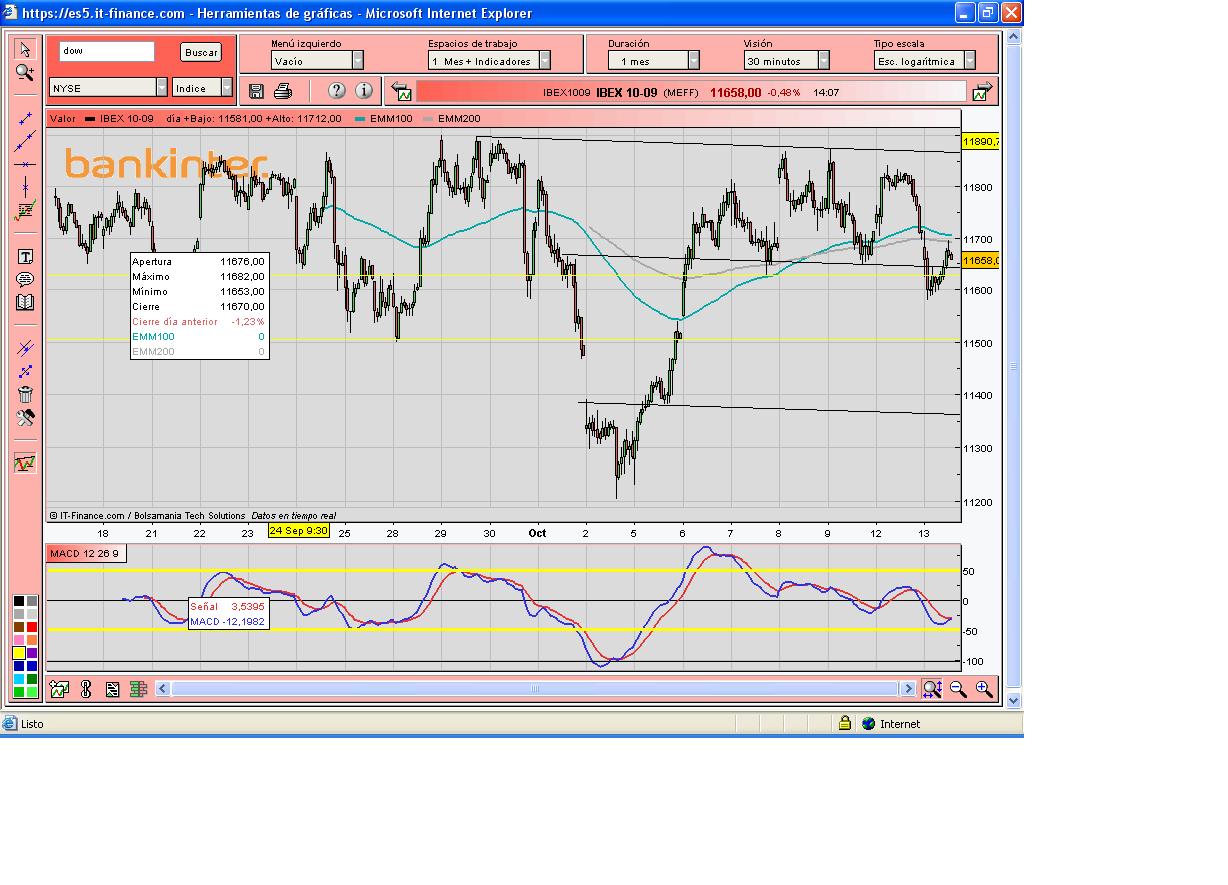Click the horizontal chart scrollbar
Image resolution: width=1228 pixels, height=885 pixels.
point(535,689)
